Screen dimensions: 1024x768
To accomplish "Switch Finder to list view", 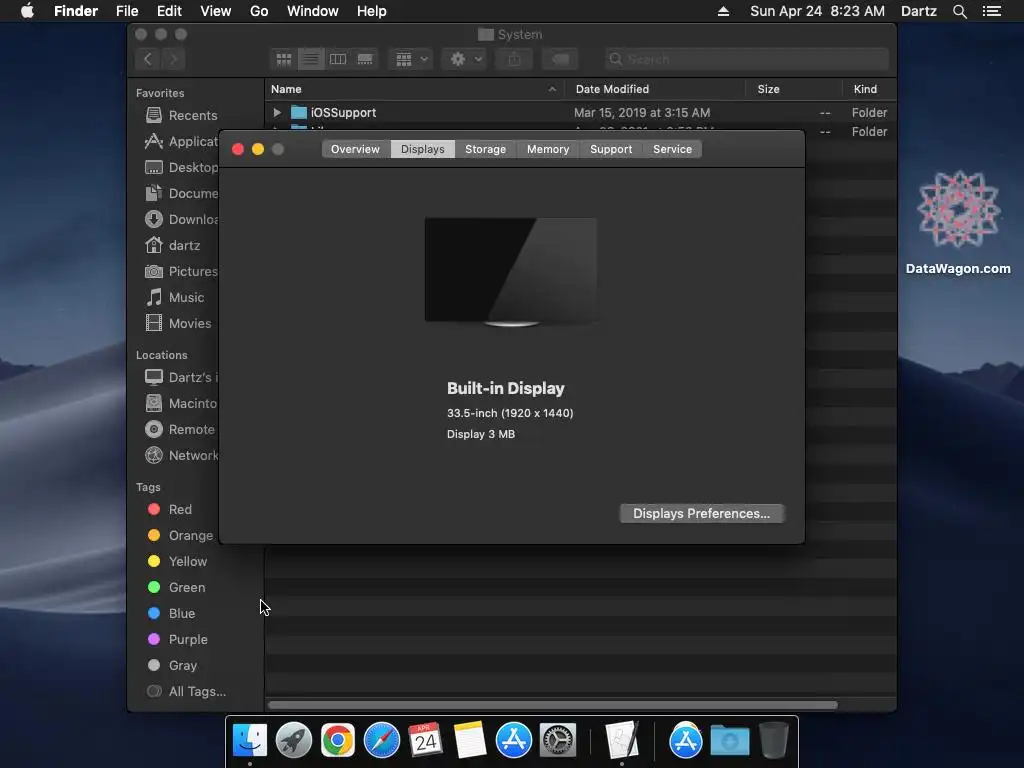I will [311, 59].
